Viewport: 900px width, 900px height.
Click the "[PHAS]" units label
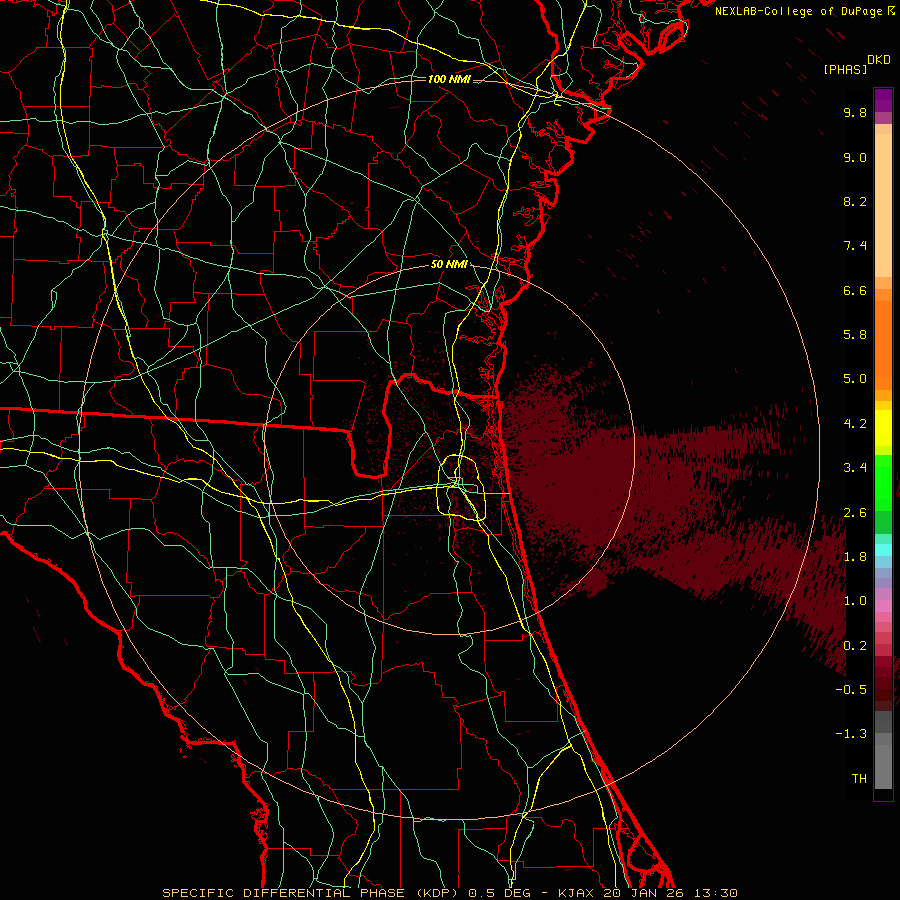(845, 69)
